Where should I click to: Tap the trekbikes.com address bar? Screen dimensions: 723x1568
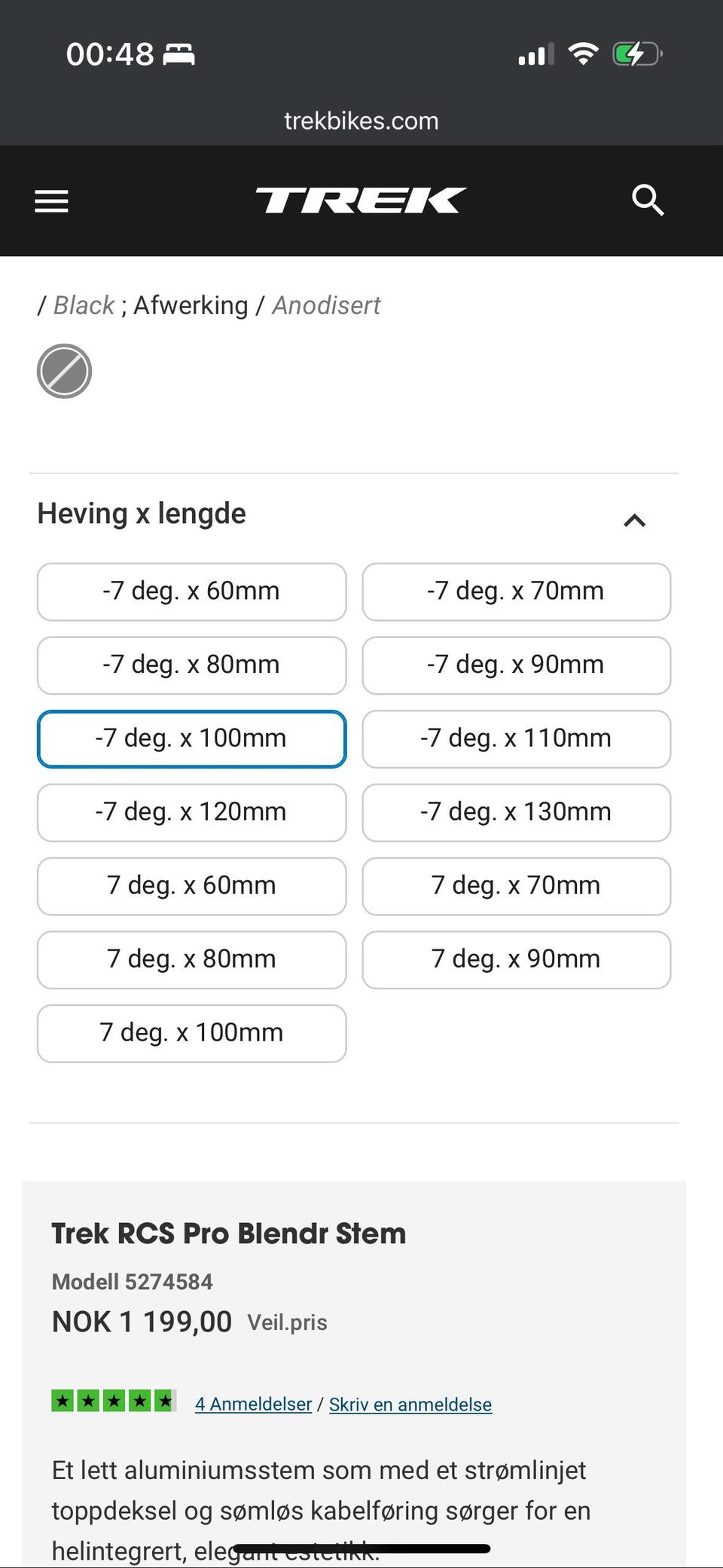coord(361,121)
